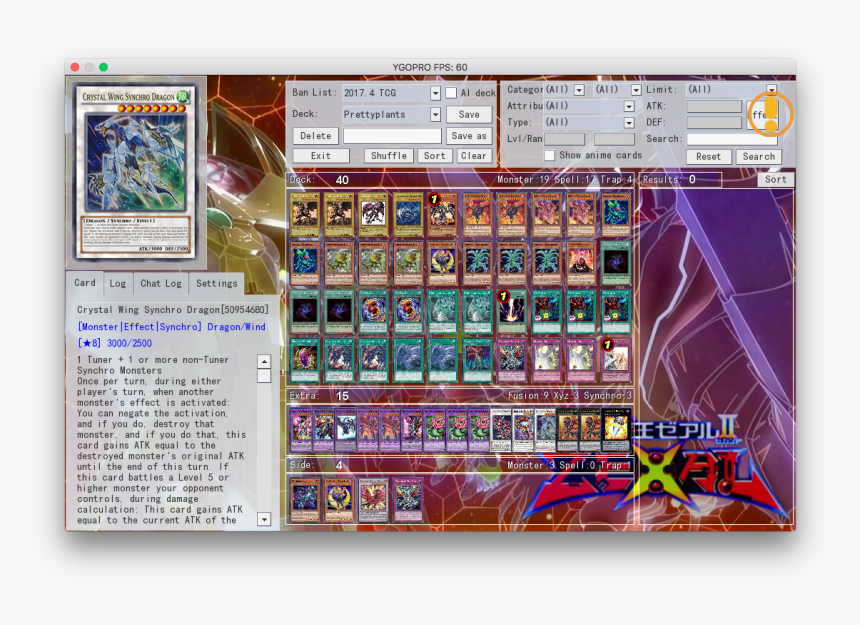The width and height of the screenshot is (860, 625).
Task: Select the red volcanic monster card in main deck
Action: pyautogui.click(x=580, y=263)
